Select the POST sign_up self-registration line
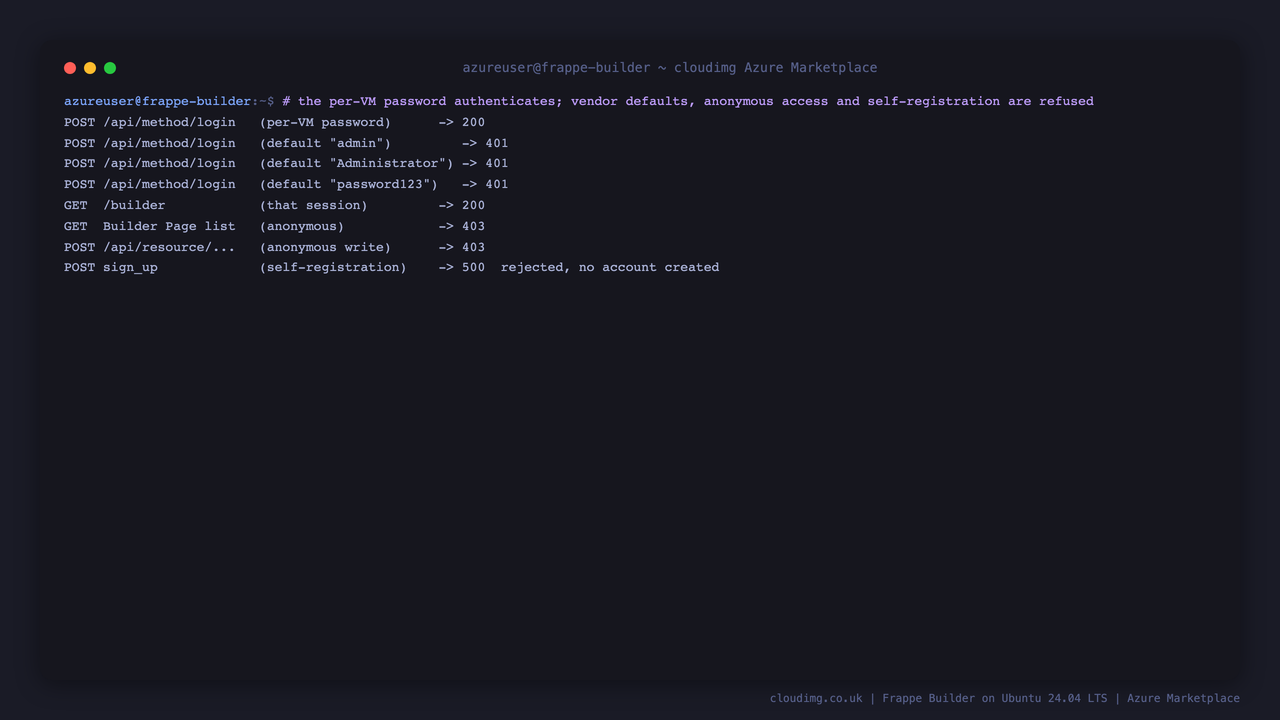This screenshot has width=1280, height=720. 391,267
